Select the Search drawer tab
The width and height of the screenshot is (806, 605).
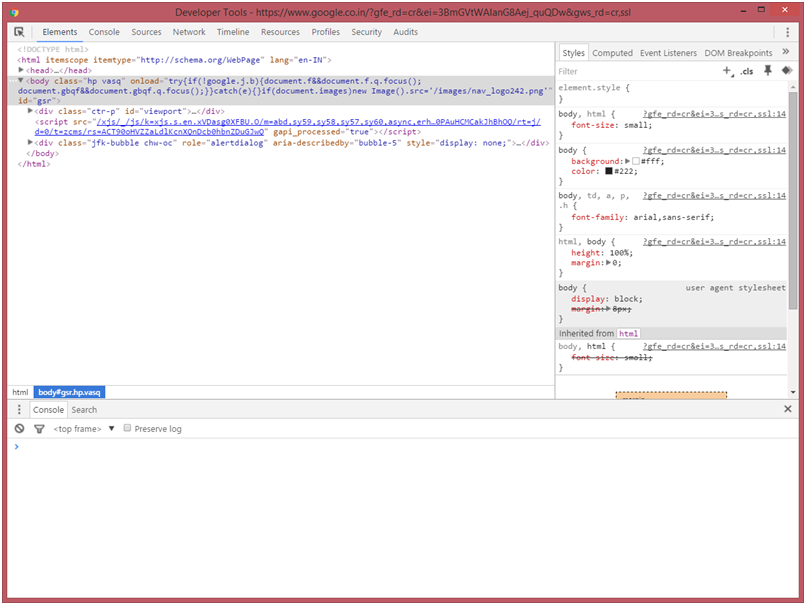click(84, 410)
